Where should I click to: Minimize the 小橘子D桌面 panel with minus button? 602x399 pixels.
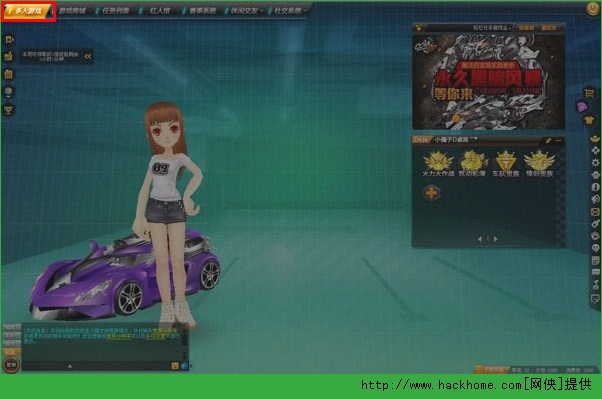tap(558, 141)
